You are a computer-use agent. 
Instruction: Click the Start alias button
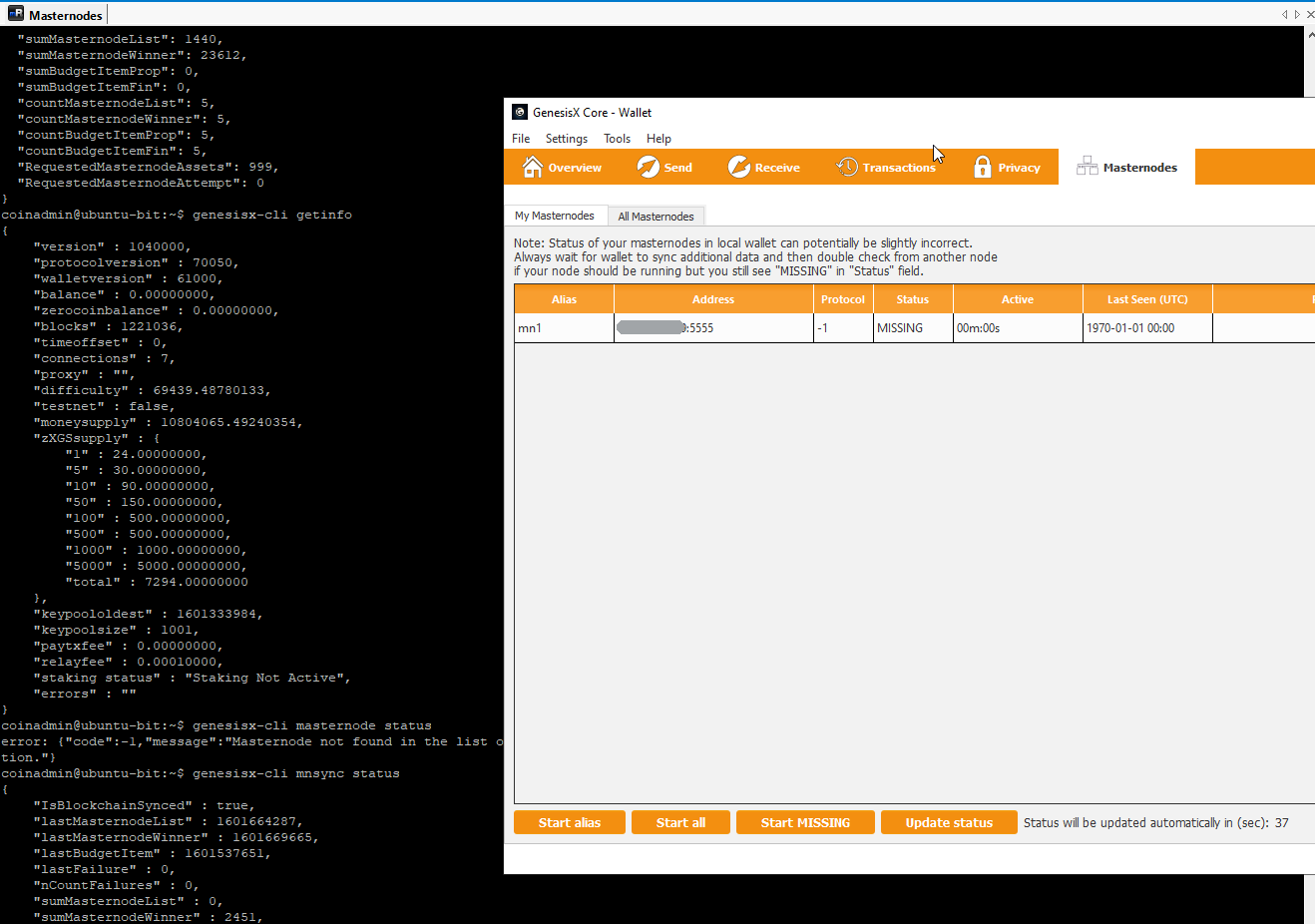click(x=570, y=822)
